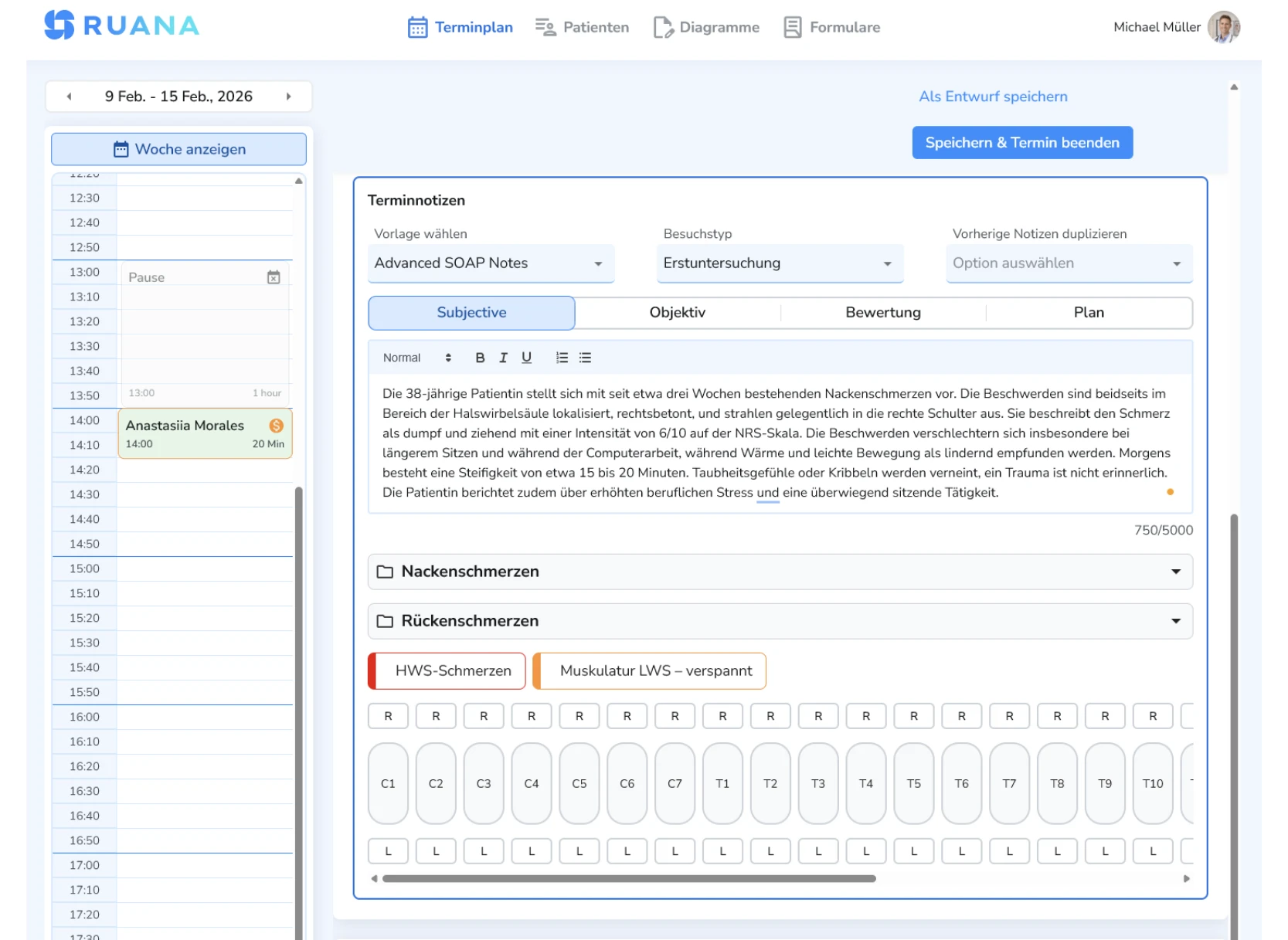Viewport: 1288px width, 940px height.
Task: Switch to the Plan tab
Action: pyautogui.click(x=1089, y=312)
